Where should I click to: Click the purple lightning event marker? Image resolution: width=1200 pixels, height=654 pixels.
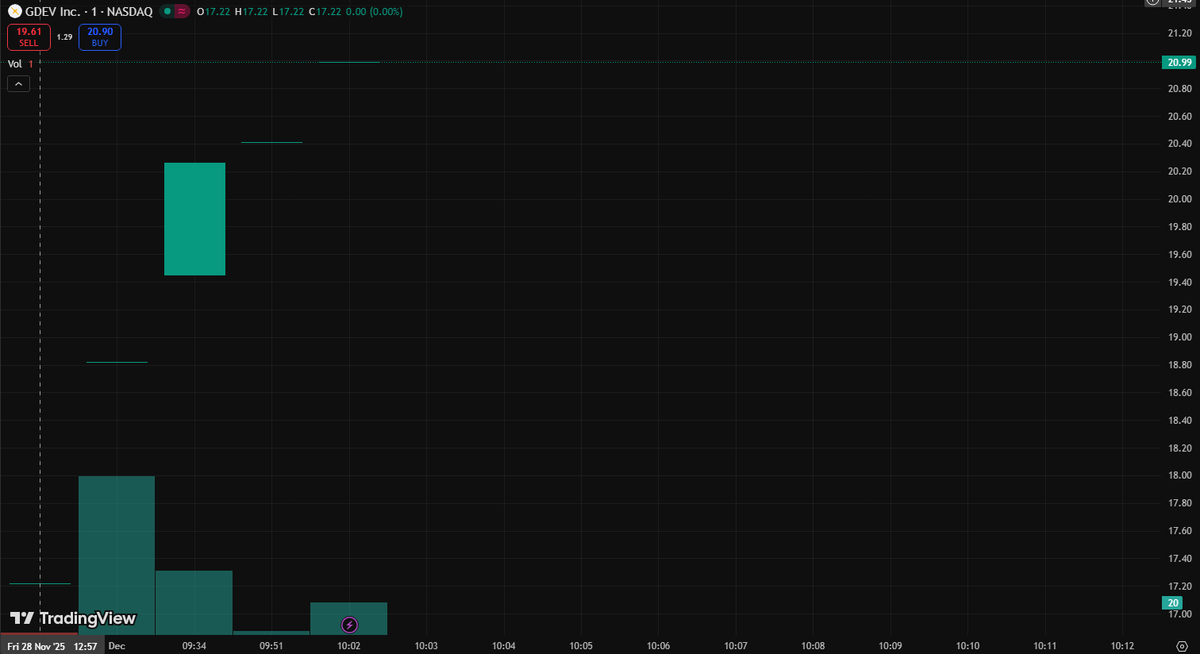click(349, 625)
